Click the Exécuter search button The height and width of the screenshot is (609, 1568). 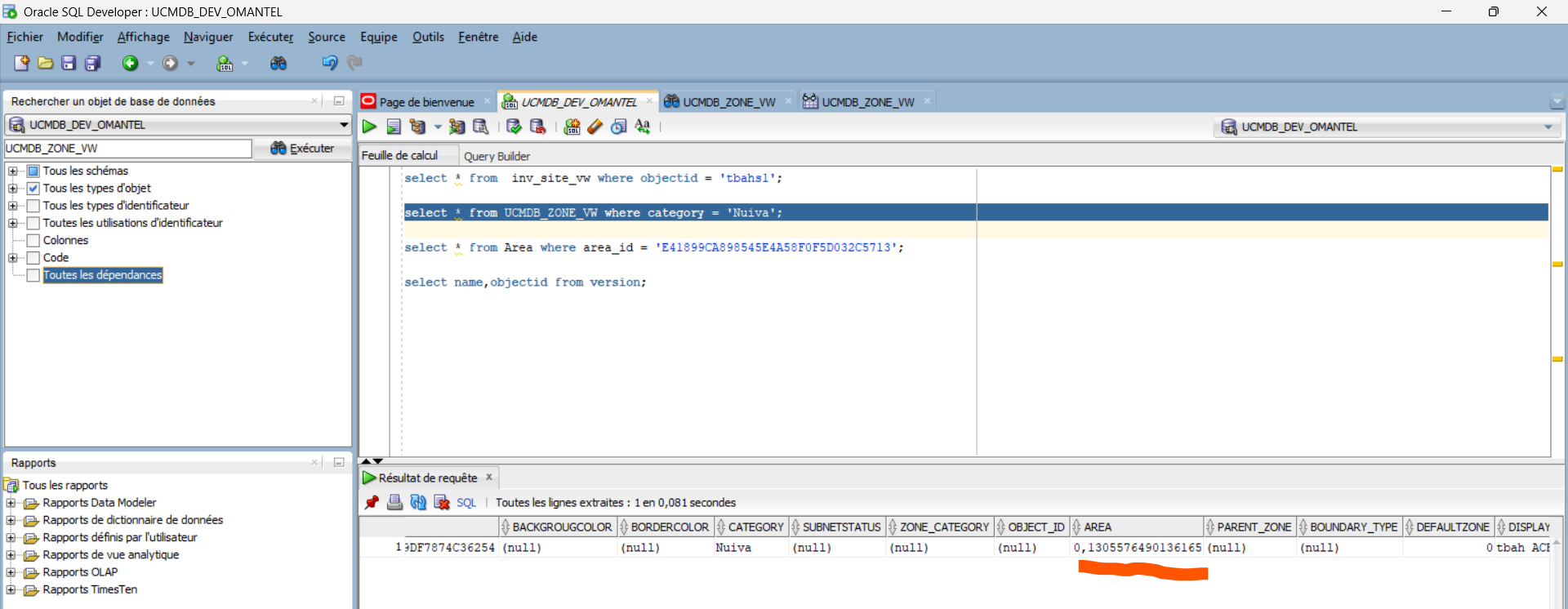click(302, 149)
